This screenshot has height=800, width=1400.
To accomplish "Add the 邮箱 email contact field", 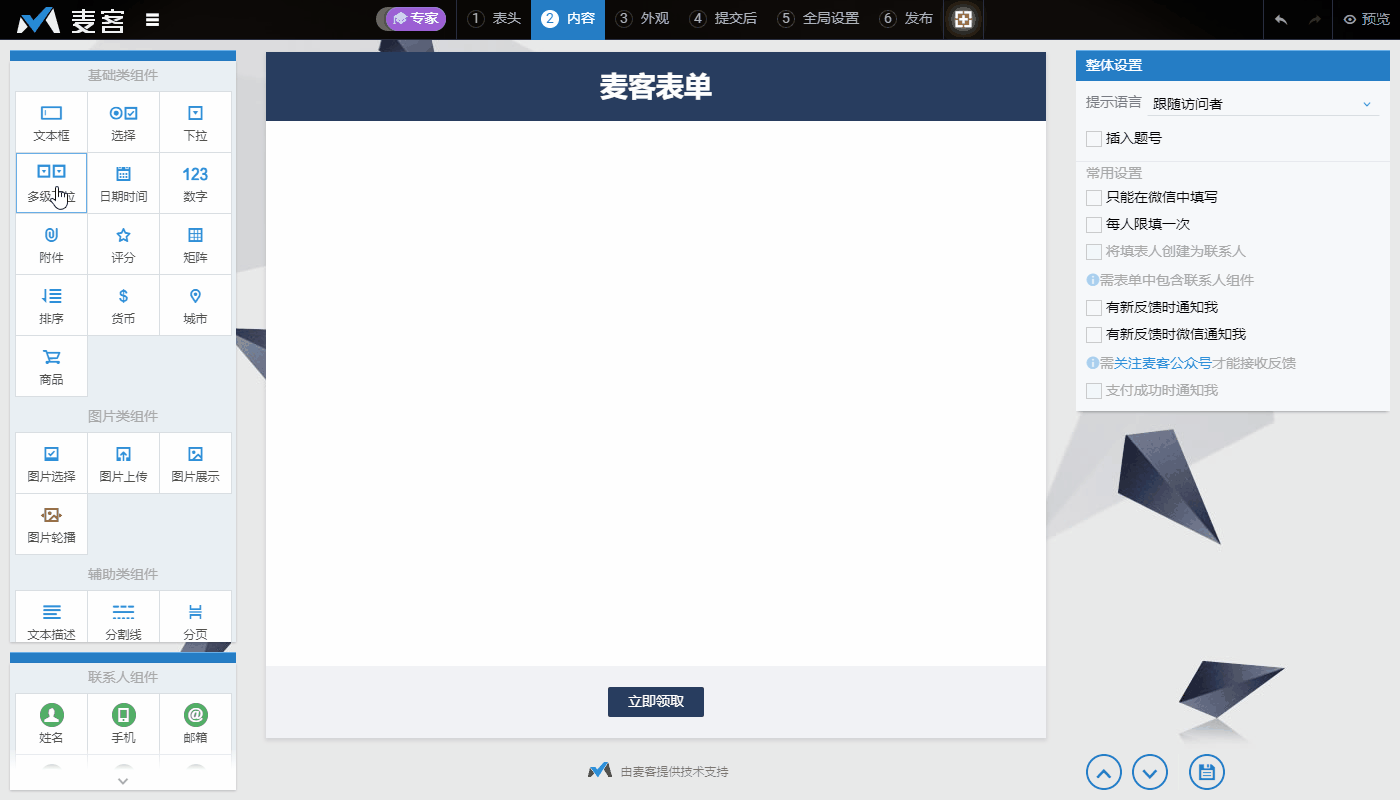I will [196, 724].
